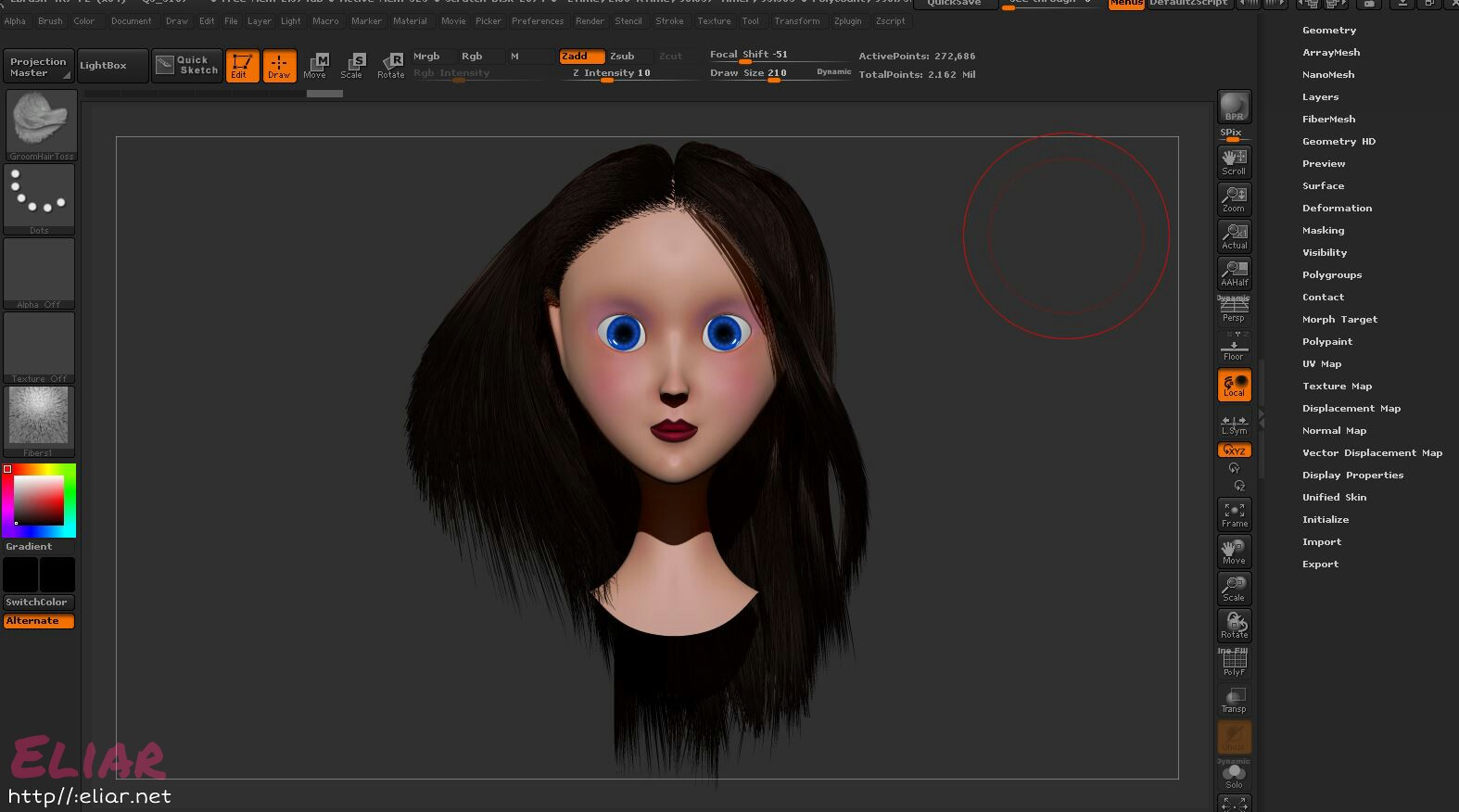Toggle XYZ rotation mode
The image size is (1459, 812).
point(1234,450)
